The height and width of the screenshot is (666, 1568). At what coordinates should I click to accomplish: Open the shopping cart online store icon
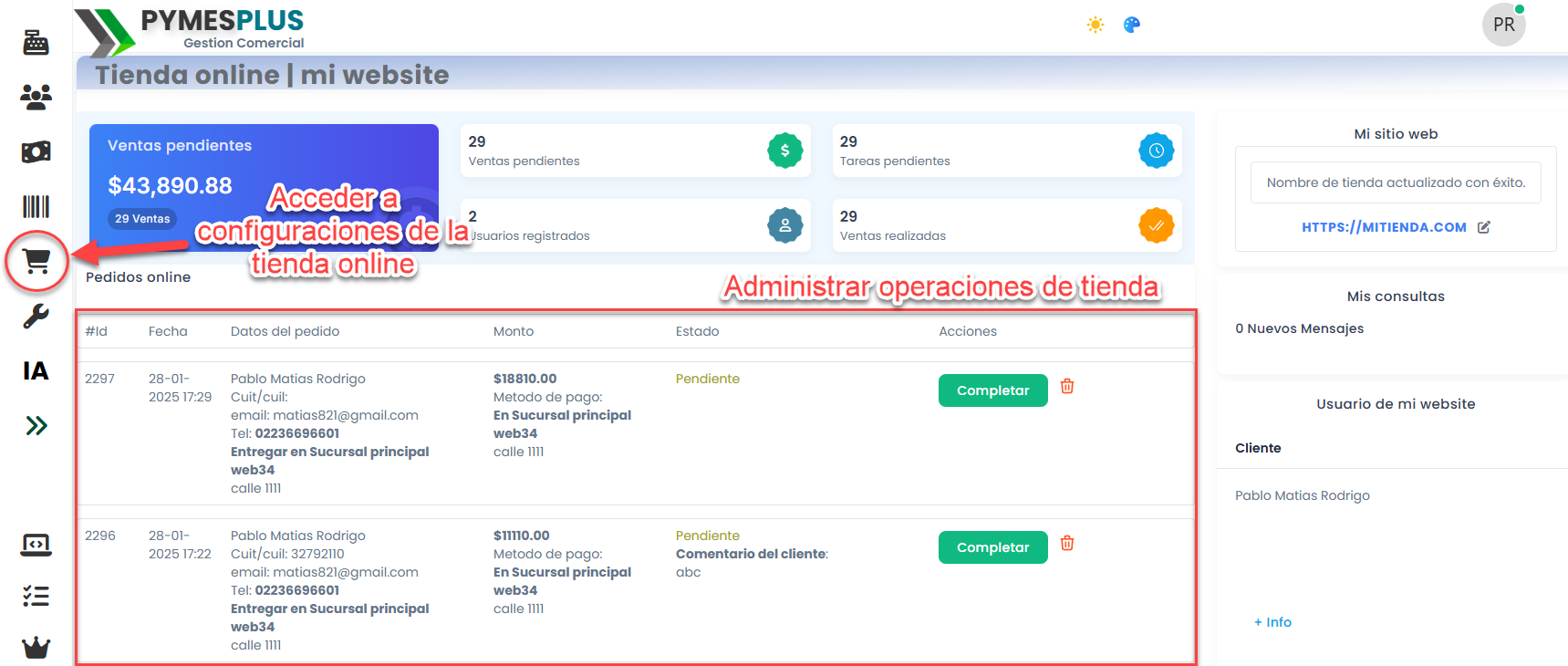pos(36,262)
